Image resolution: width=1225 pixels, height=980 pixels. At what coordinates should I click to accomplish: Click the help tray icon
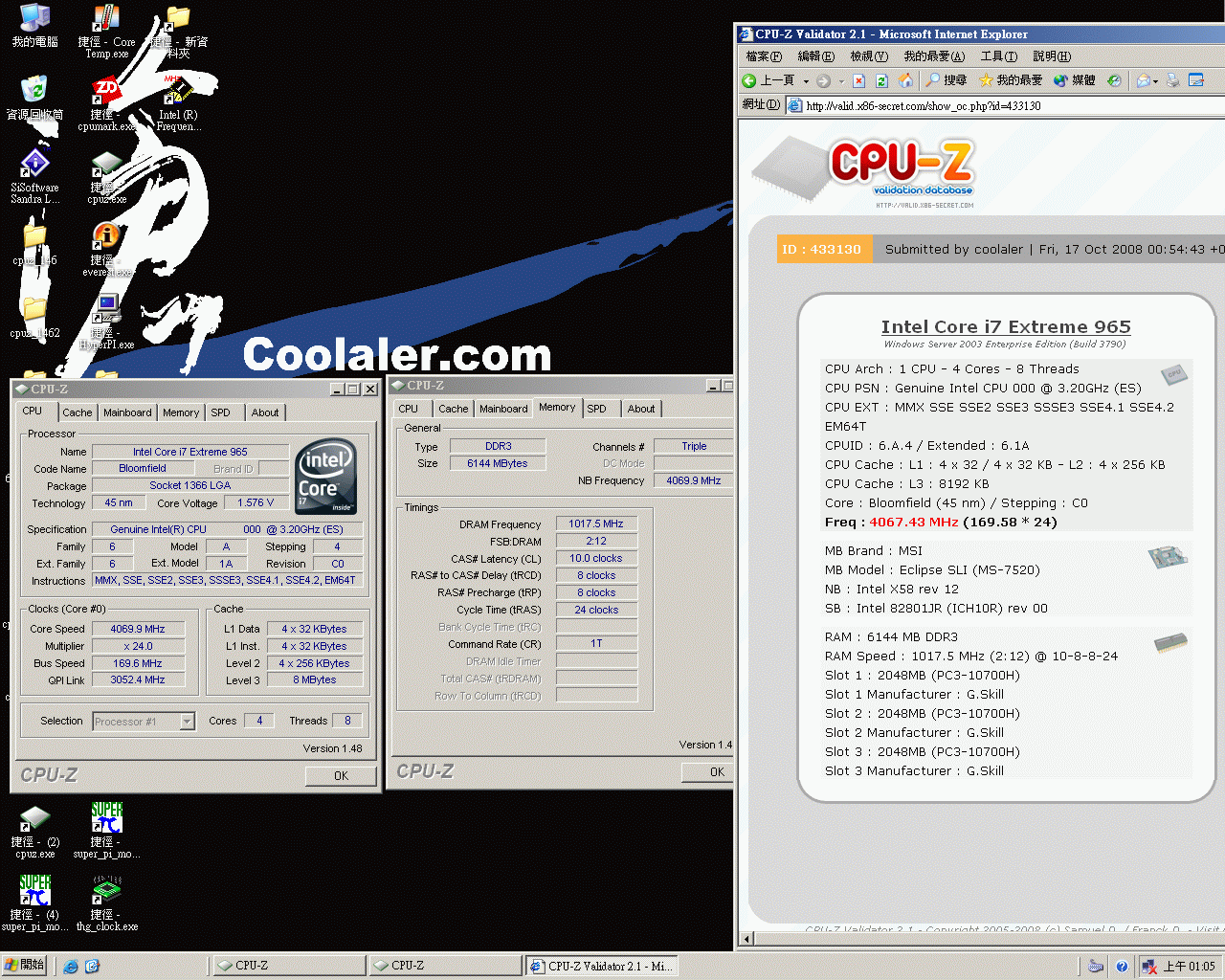[x=1122, y=967]
